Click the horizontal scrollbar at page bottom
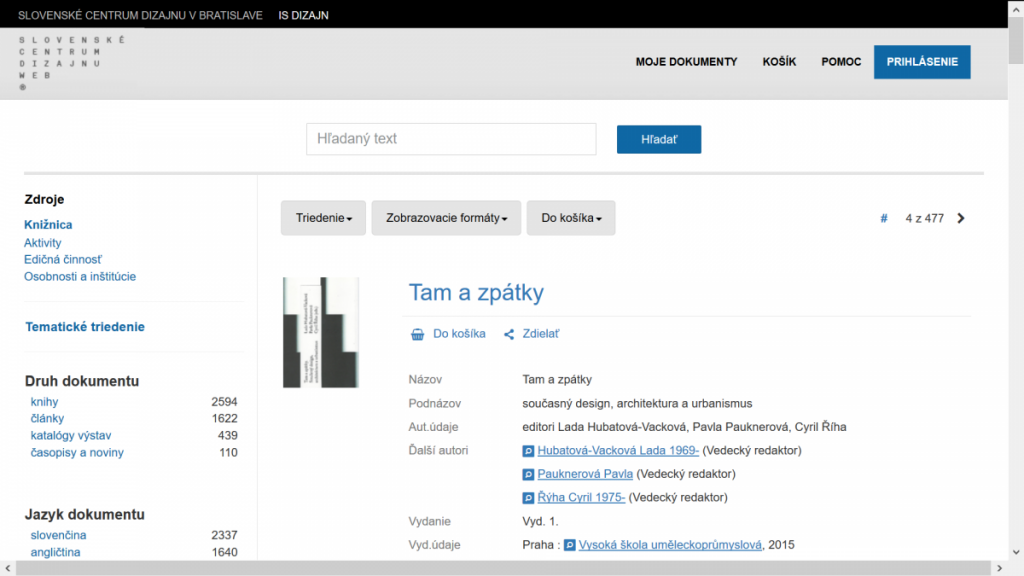This screenshot has height=576, width=1024. [x=500, y=568]
